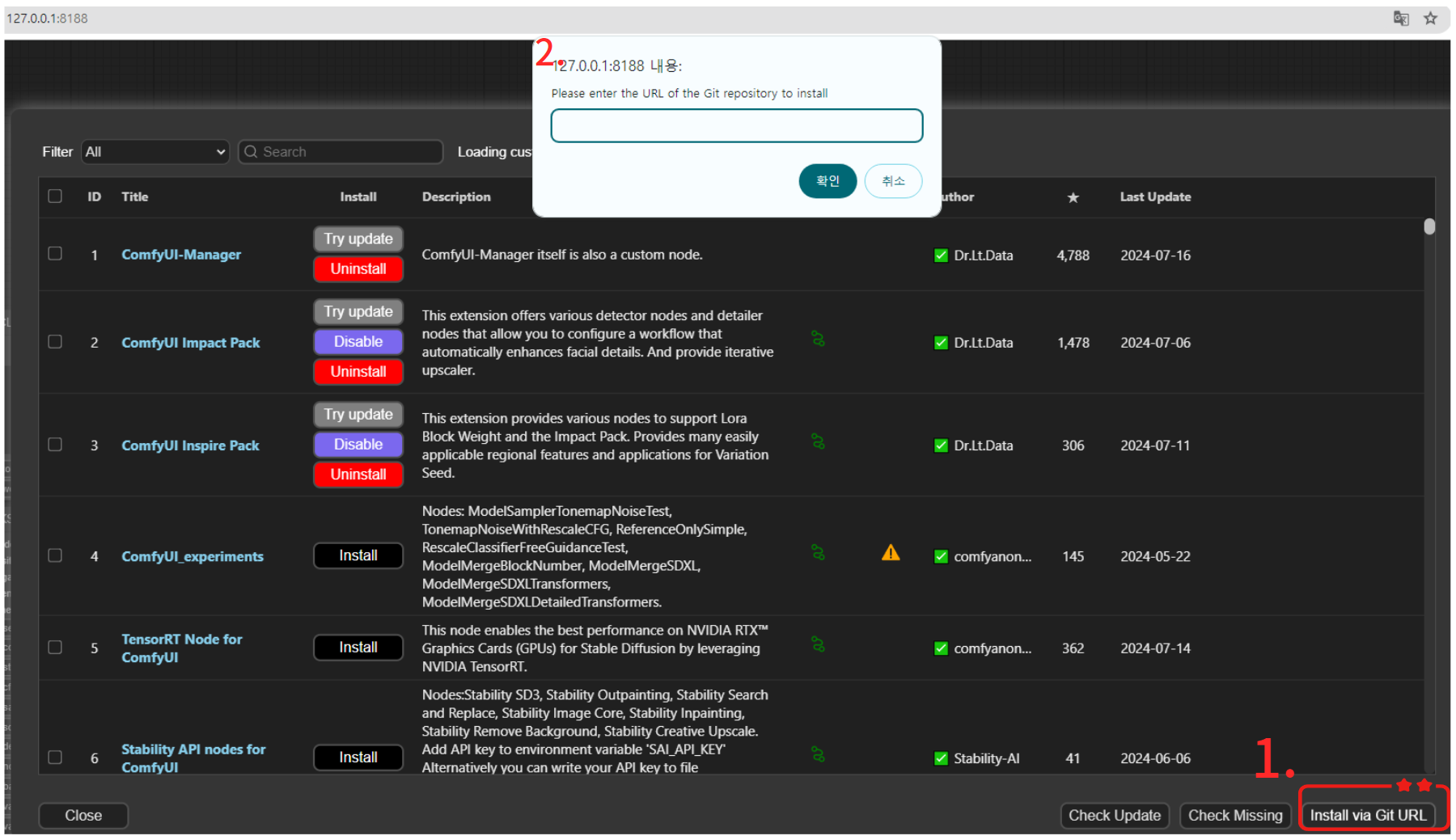Viewport: 1456px width, 840px height.
Task: Click the star column header icon
Action: click(x=1073, y=197)
